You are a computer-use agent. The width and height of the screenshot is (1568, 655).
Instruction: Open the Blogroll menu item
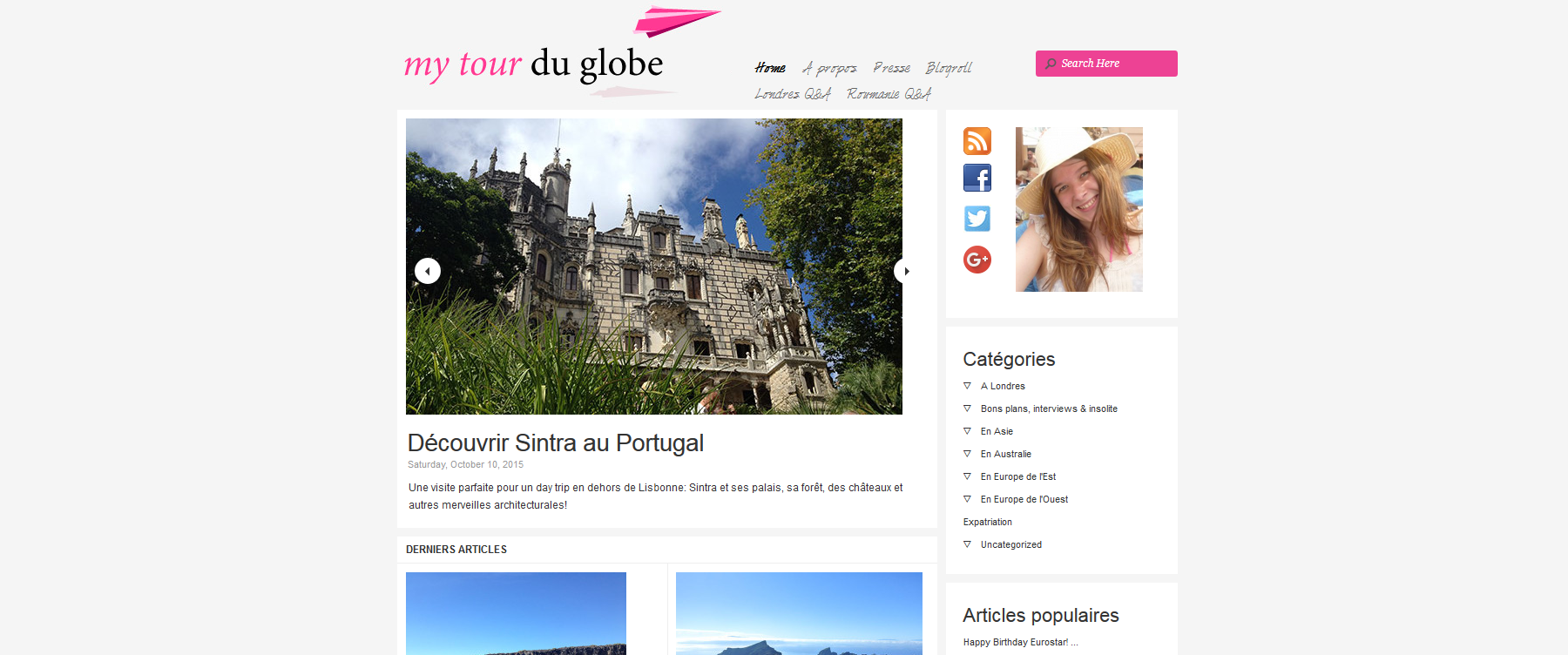(949, 68)
